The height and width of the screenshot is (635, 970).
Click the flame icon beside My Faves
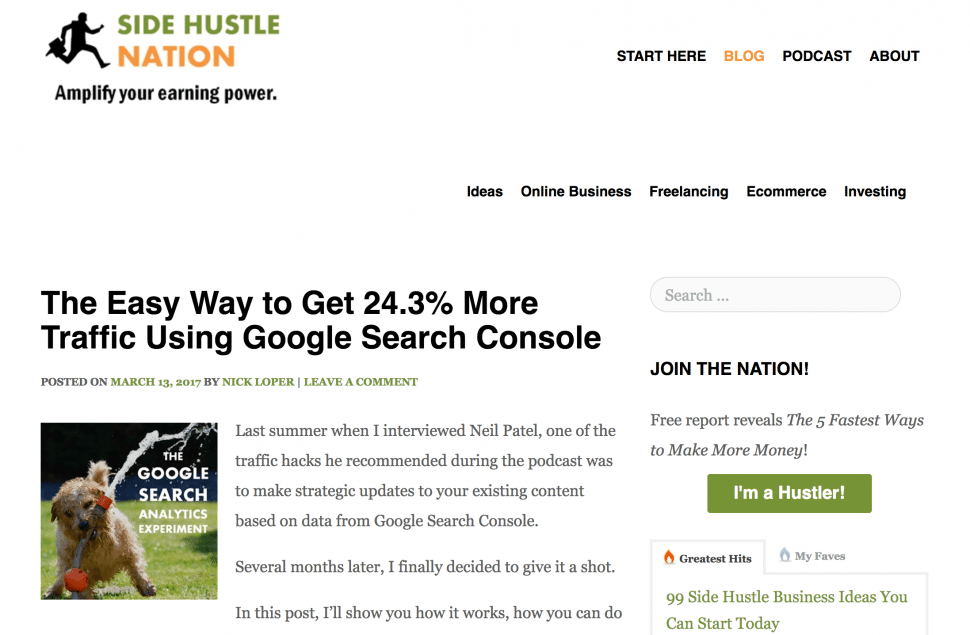[784, 554]
